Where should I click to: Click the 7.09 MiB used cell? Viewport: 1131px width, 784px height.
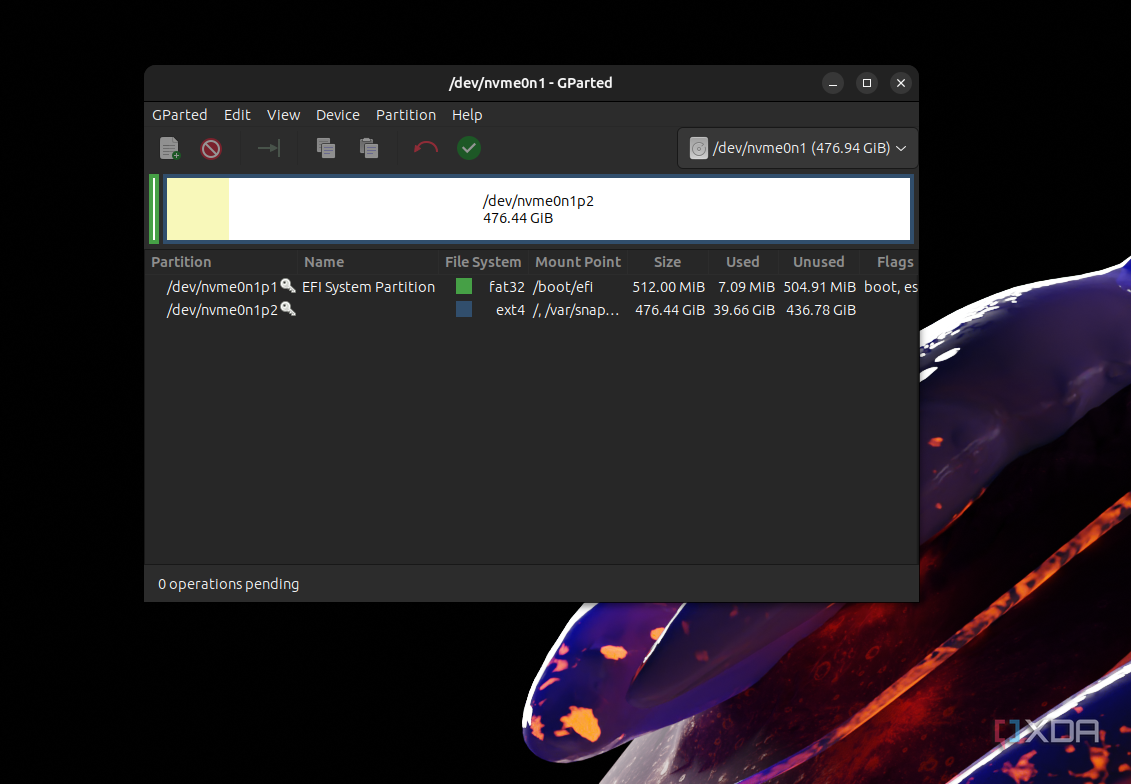coord(747,286)
